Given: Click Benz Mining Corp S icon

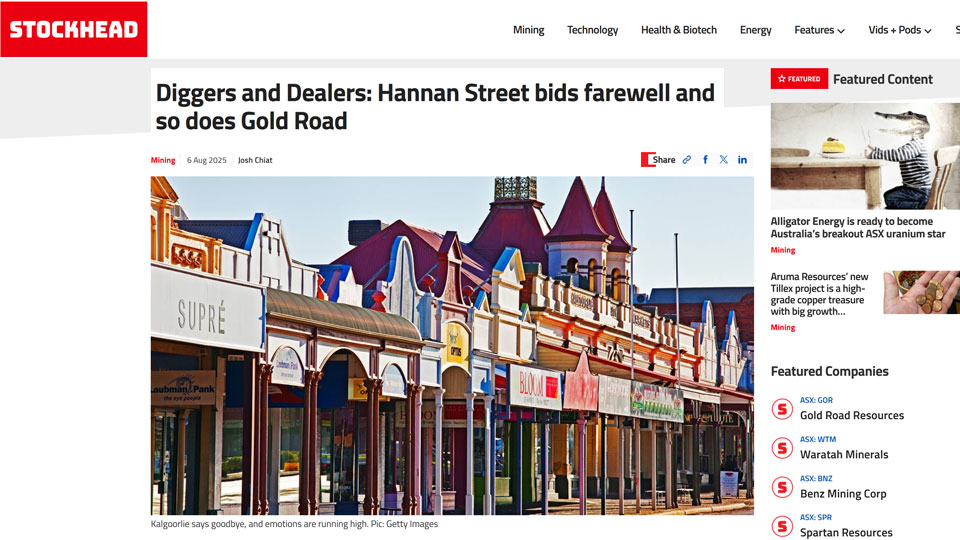Looking at the screenshot, I should click(x=782, y=487).
